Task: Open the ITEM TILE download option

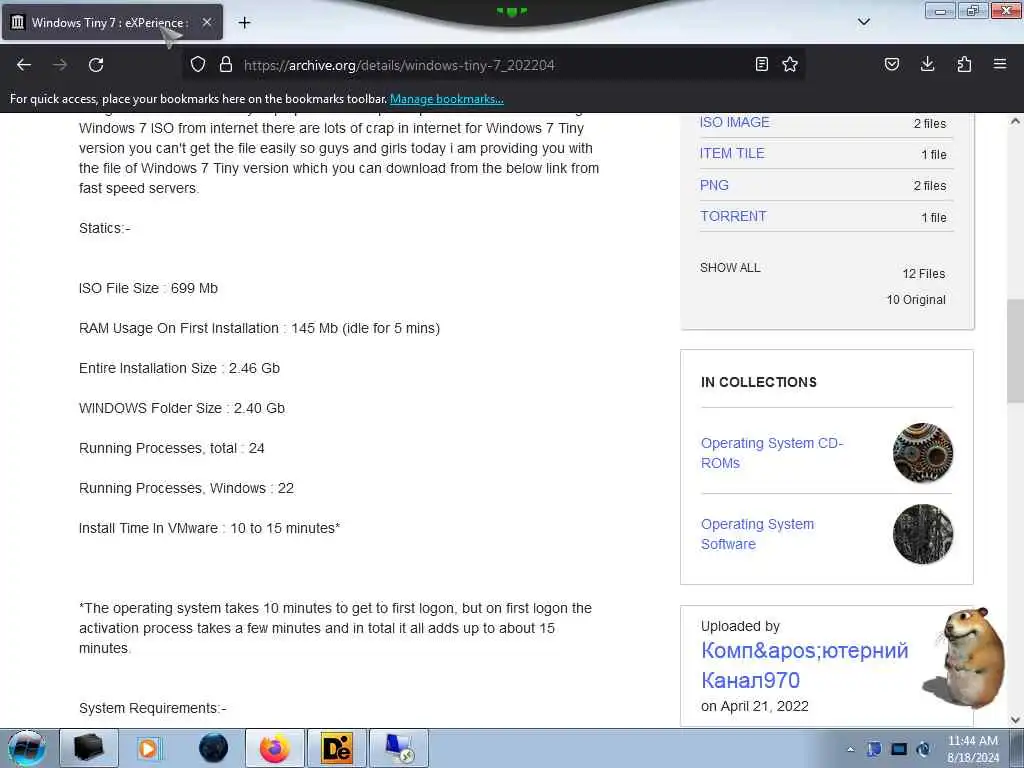Action: click(732, 153)
